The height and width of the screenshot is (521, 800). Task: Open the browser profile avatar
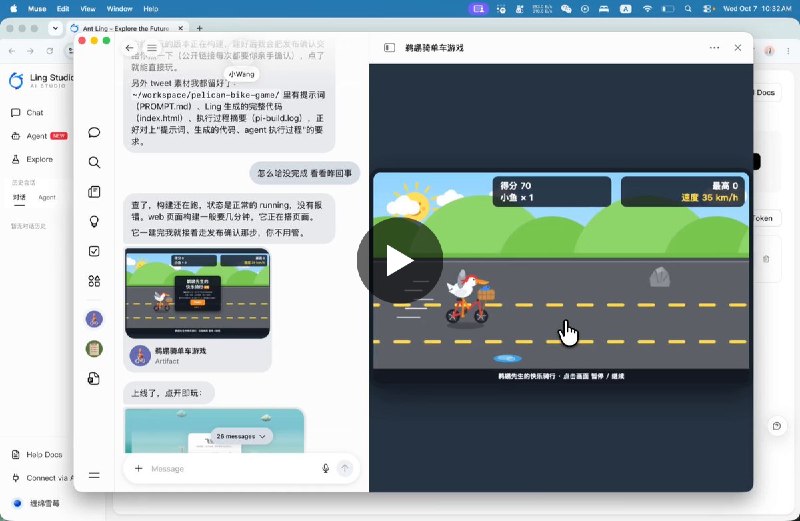pos(769,51)
